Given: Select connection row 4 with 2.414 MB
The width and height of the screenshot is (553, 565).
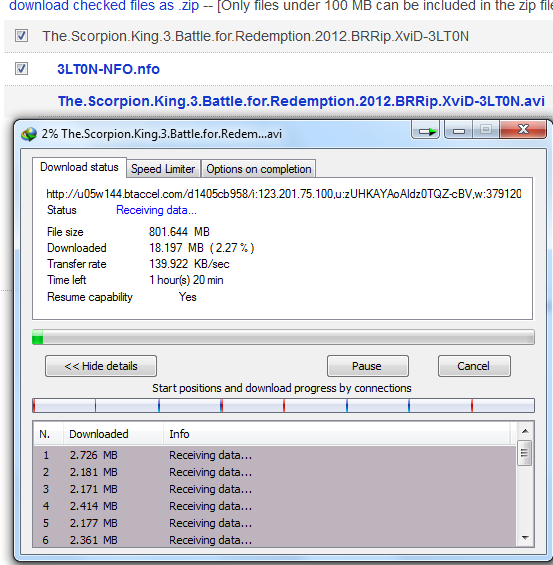Looking at the screenshot, I should [275, 506].
